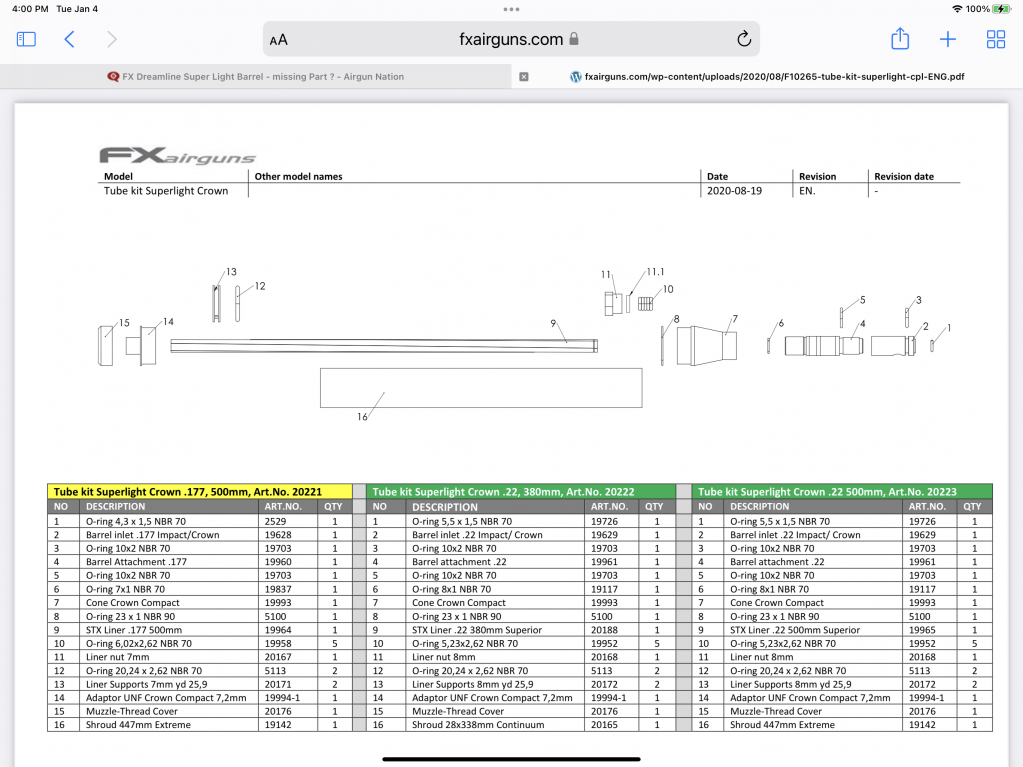Tap the clock reading 4:00 PM

(30, 8)
